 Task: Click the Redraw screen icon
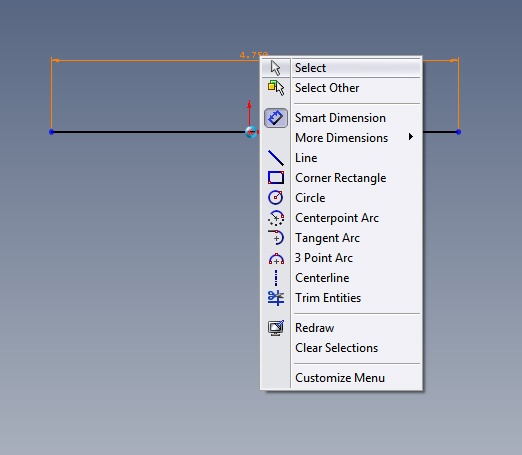pos(276,328)
